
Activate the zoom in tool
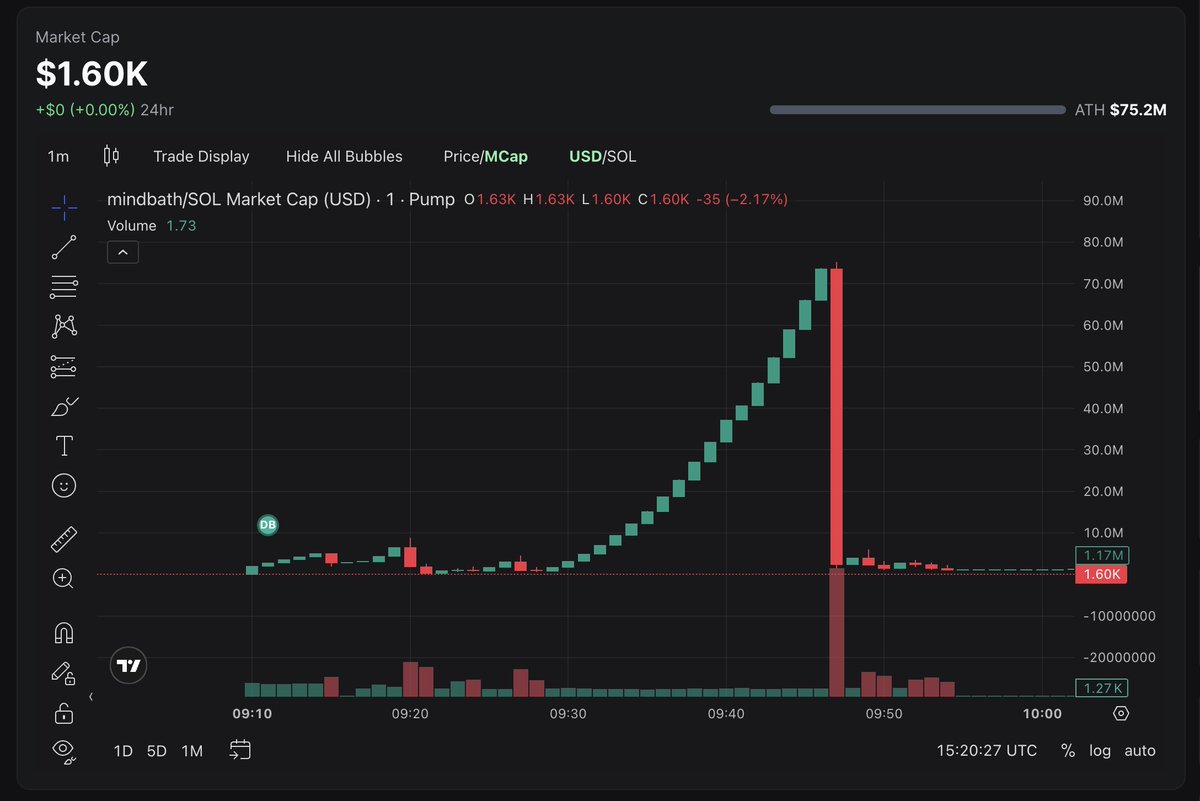tap(64, 578)
